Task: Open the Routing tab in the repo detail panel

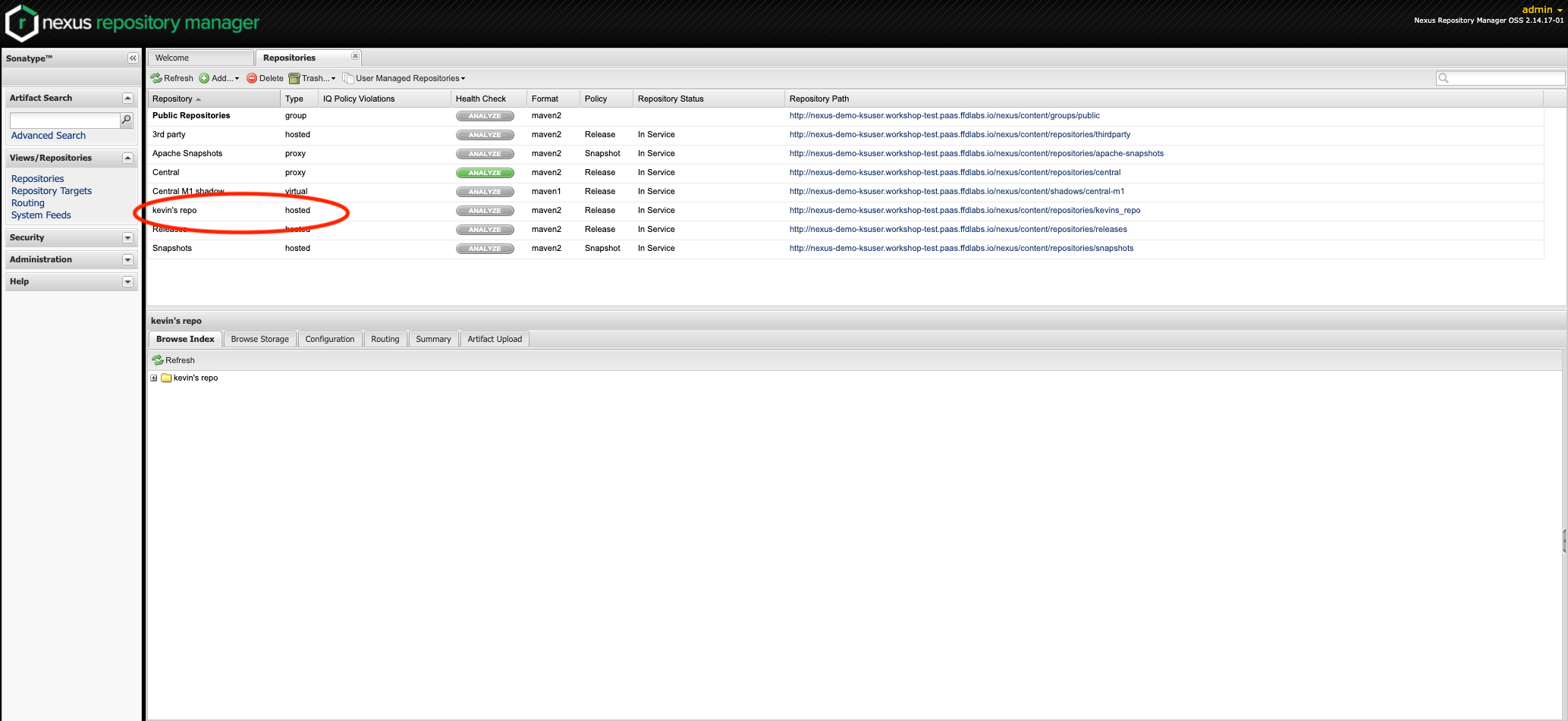Action: pyautogui.click(x=385, y=339)
